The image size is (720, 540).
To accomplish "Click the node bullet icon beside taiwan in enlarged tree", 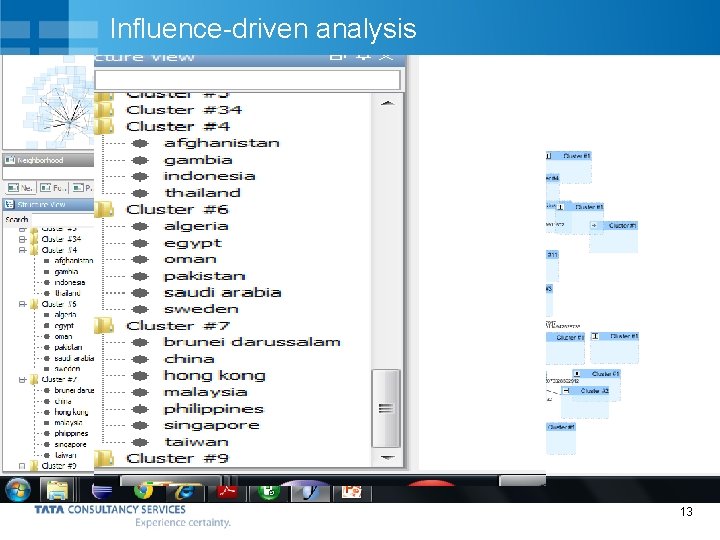I will pos(140,442).
